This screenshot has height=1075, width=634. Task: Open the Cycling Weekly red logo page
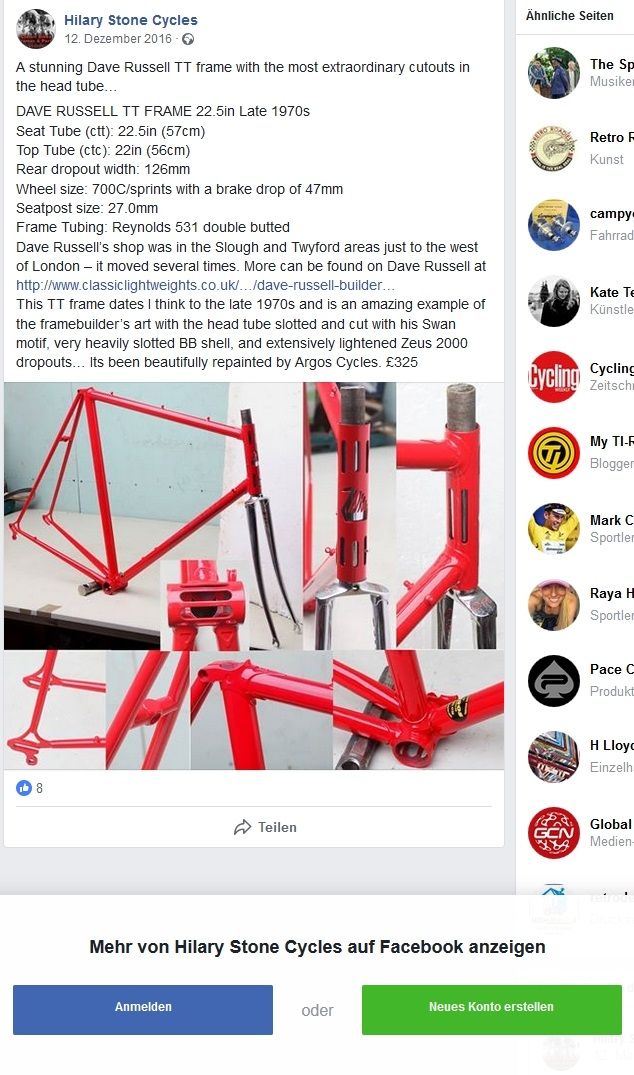[x=554, y=376]
